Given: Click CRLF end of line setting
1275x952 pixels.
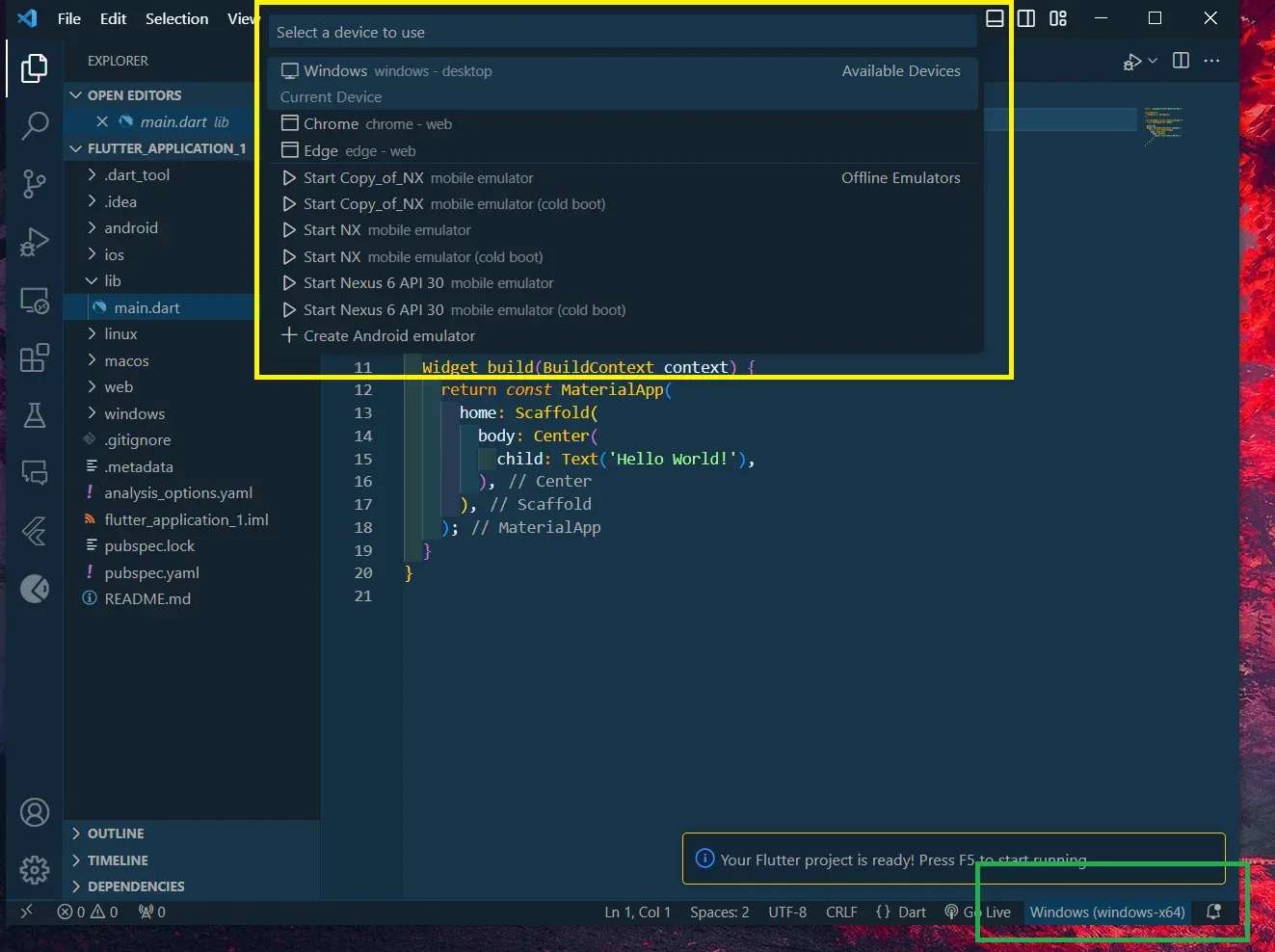Looking at the screenshot, I should click(x=841, y=912).
